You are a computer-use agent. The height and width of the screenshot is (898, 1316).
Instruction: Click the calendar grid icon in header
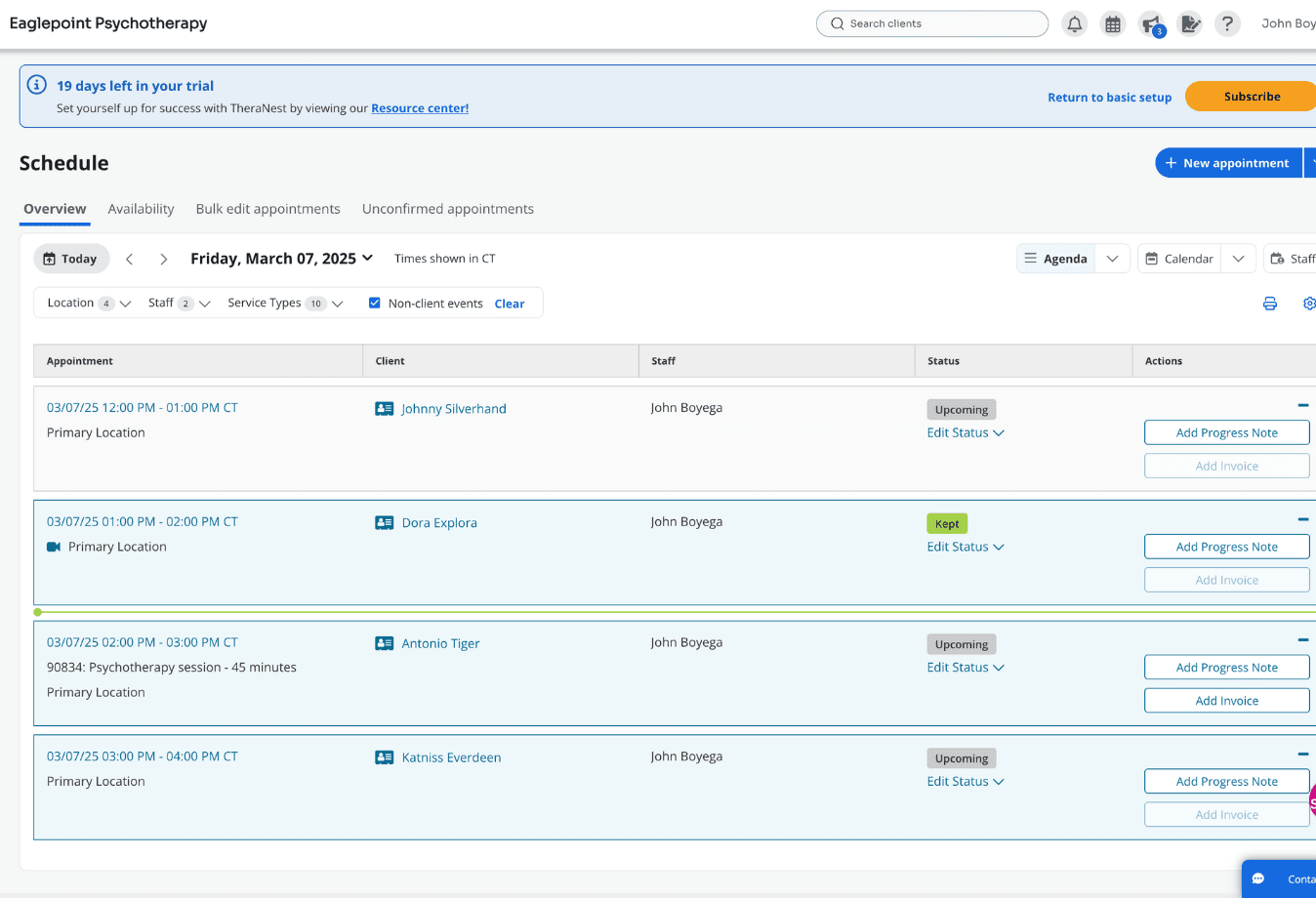pyautogui.click(x=1113, y=24)
